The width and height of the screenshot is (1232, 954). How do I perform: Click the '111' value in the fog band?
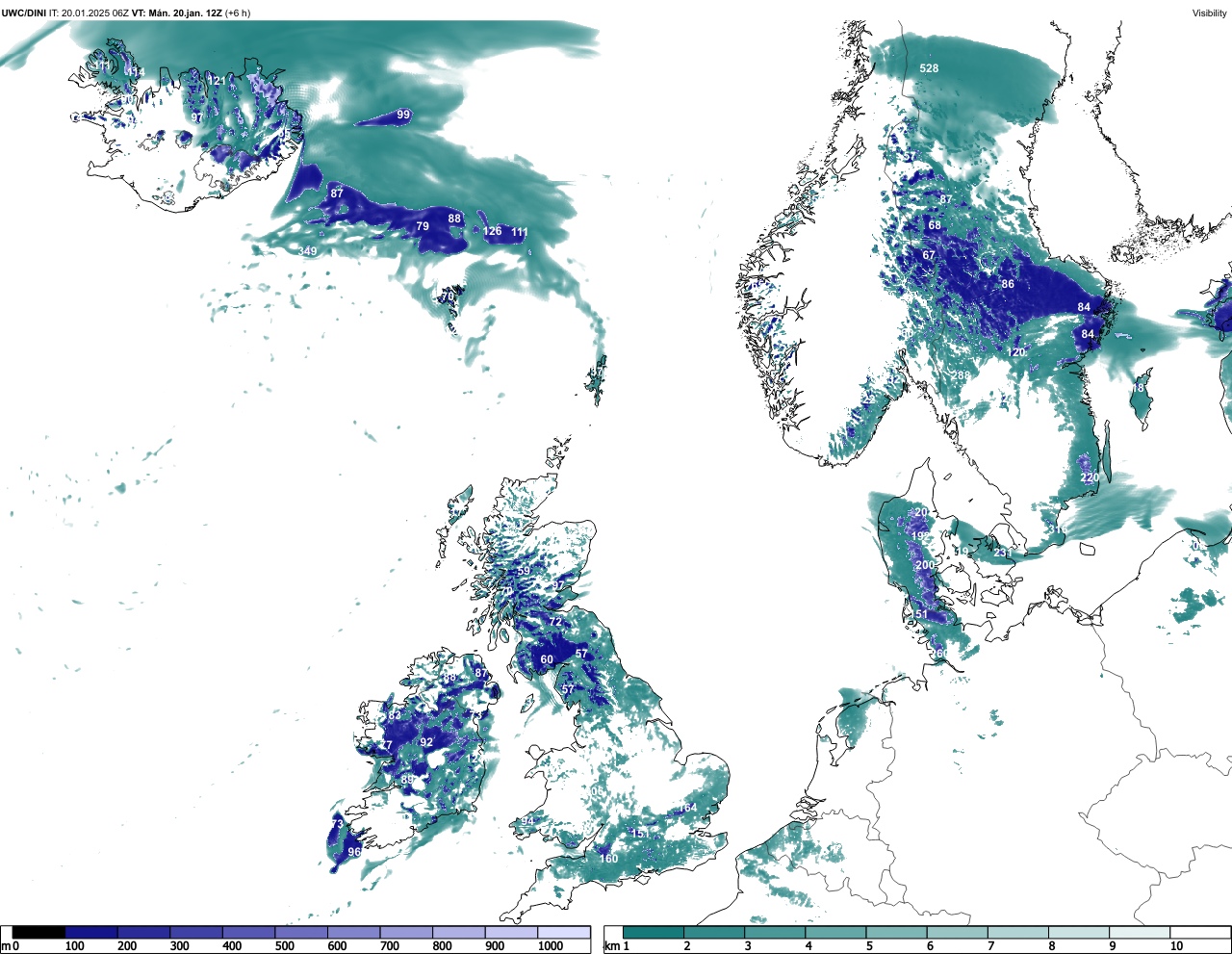520,232
